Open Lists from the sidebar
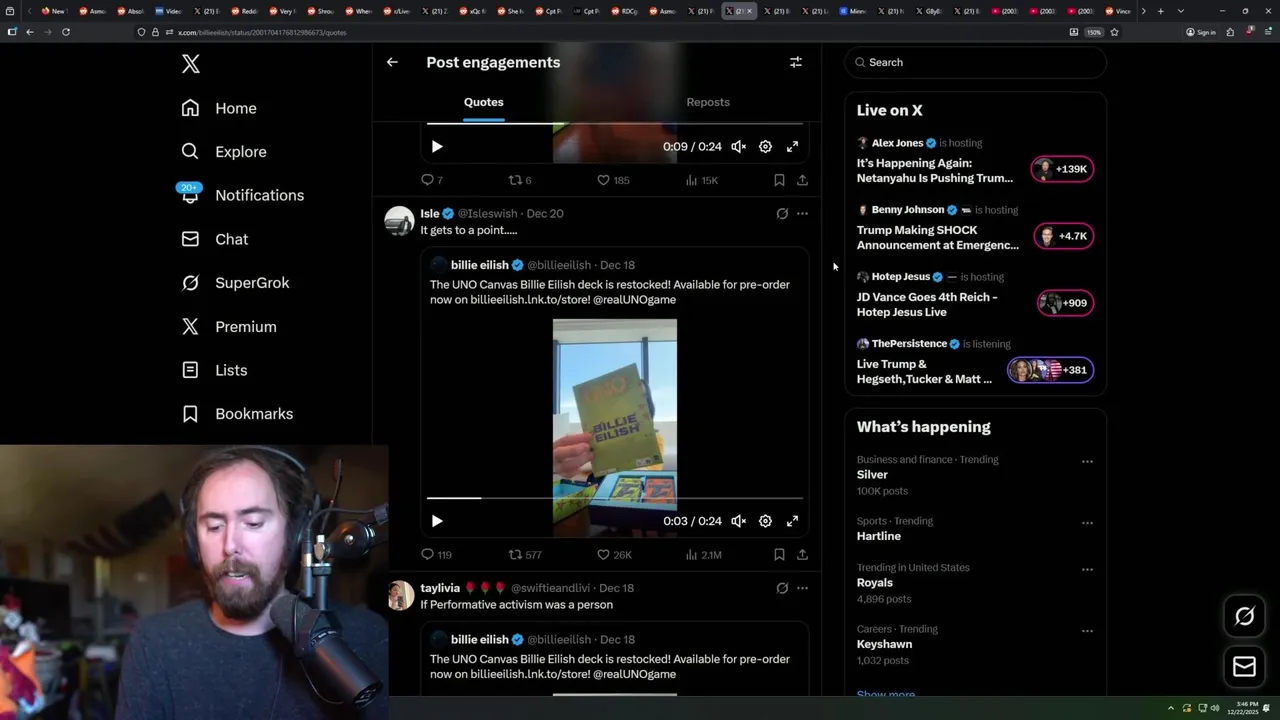 pos(214,370)
